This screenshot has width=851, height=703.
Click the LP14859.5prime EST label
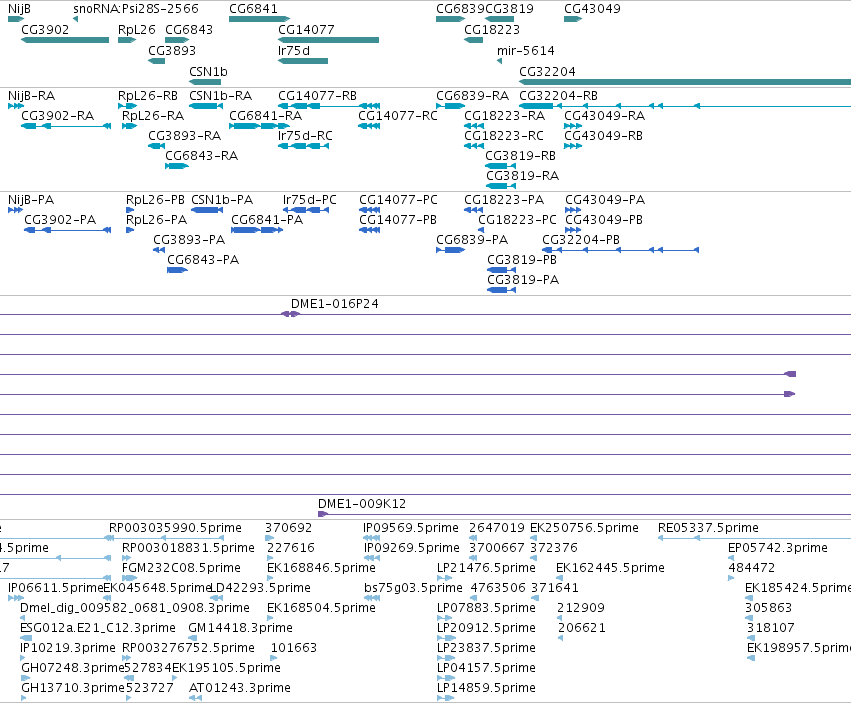coord(486,688)
